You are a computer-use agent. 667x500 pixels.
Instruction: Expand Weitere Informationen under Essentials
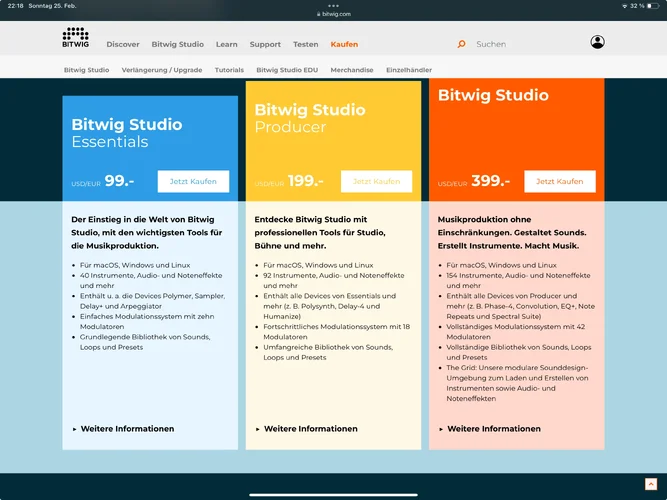(128, 429)
